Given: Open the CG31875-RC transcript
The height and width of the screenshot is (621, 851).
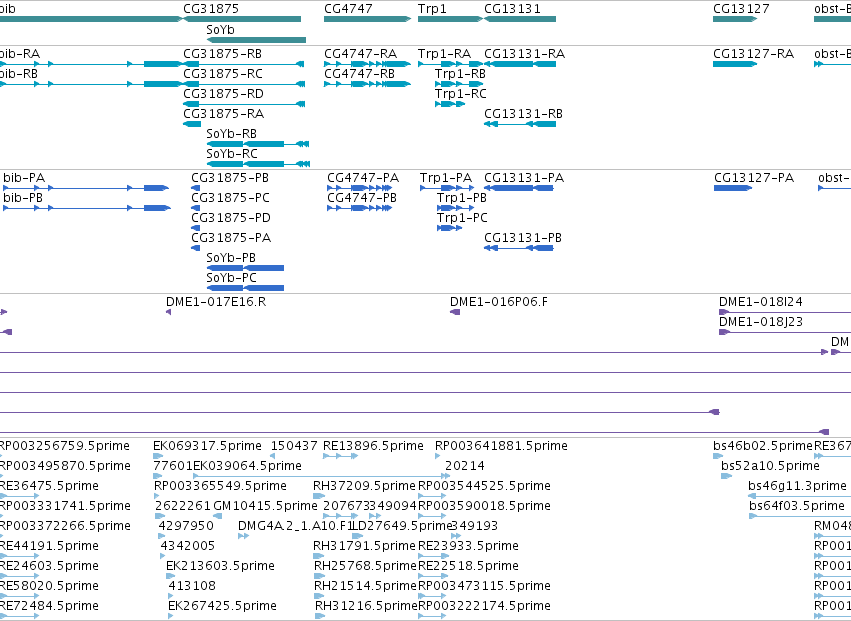Looking at the screenshot, I should pos(223,73).
